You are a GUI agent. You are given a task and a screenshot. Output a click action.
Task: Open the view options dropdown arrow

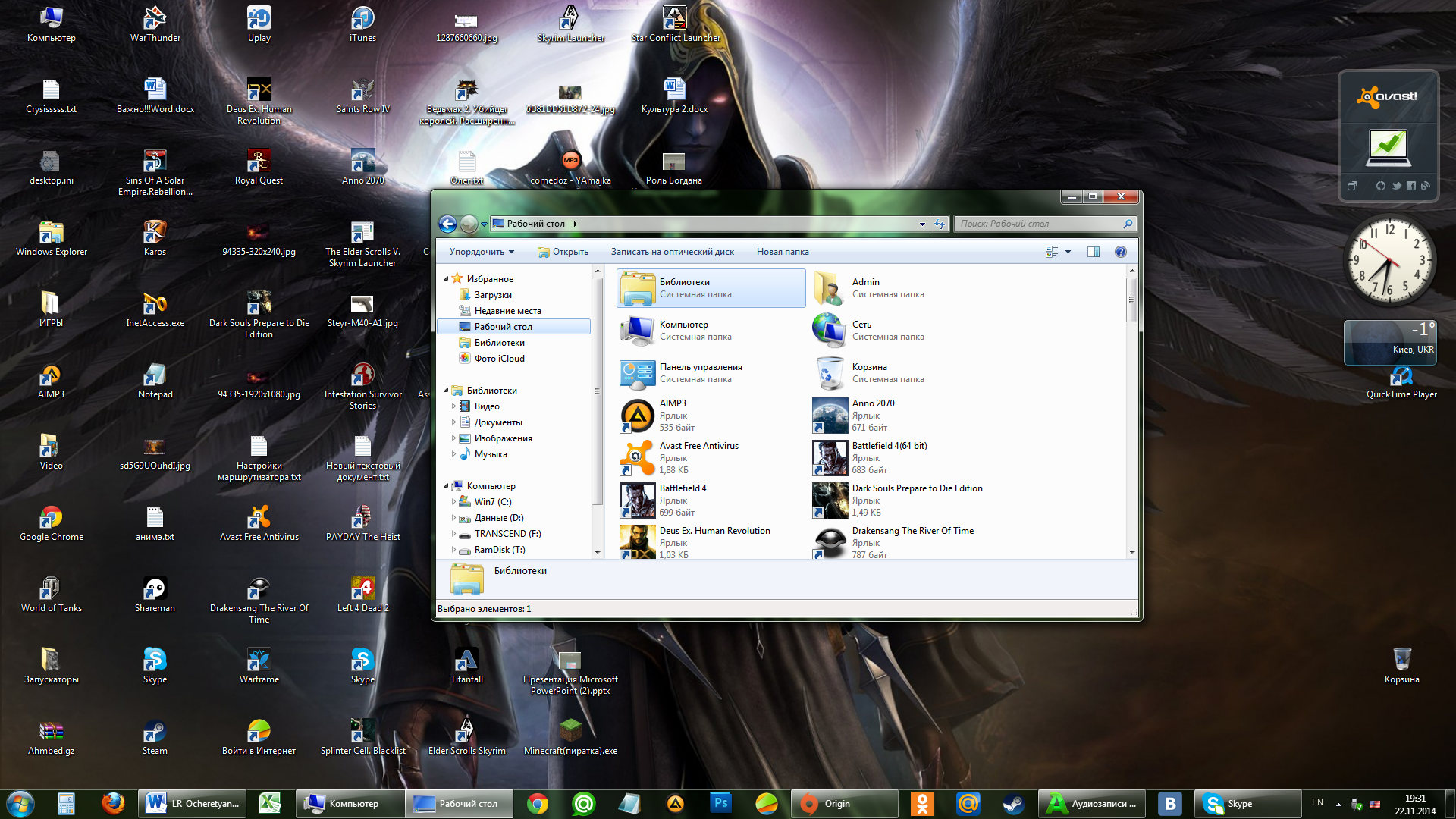tap(1068, 252)
